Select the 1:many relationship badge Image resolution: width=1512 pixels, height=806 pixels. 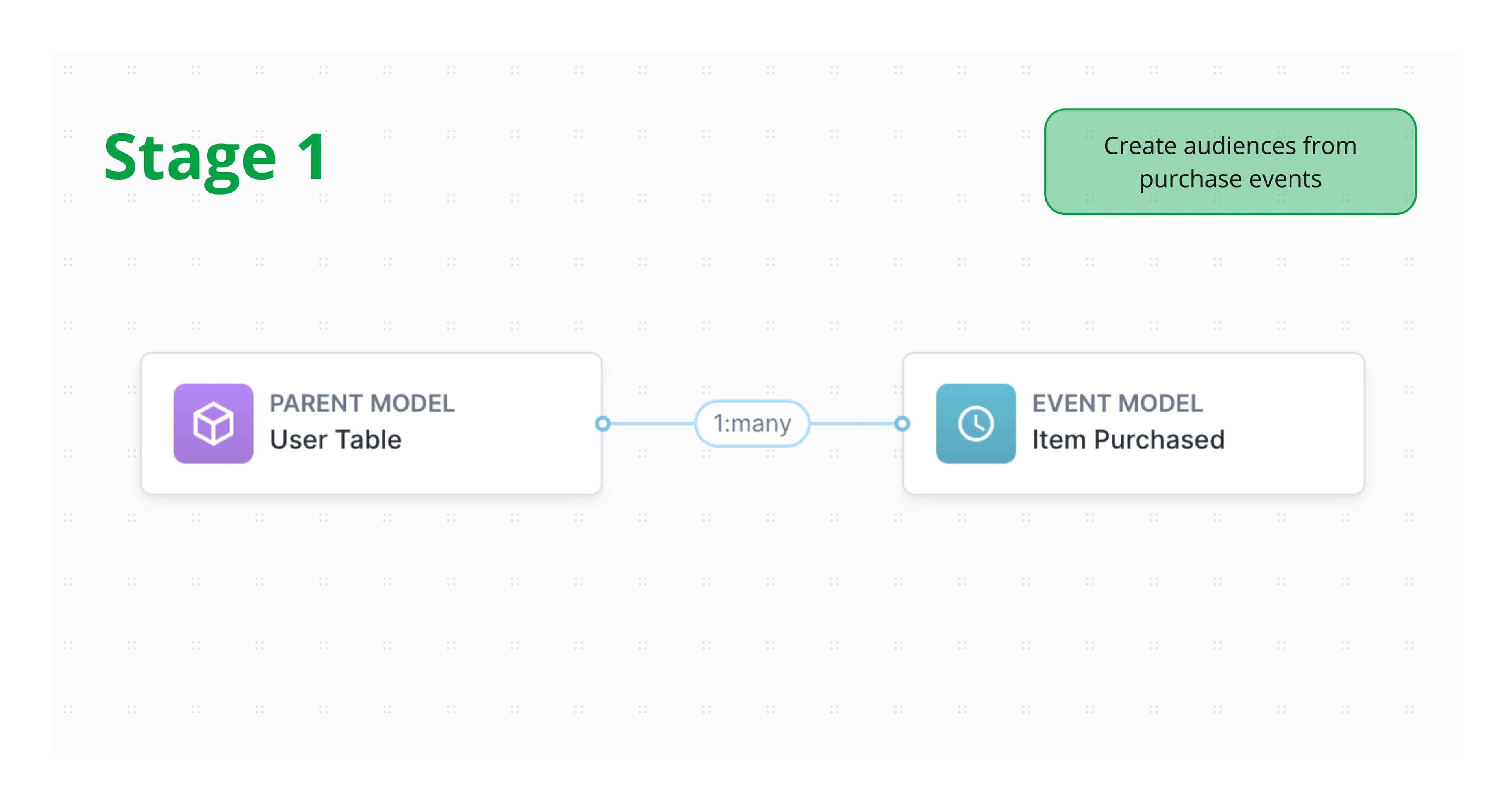click(752, 423)
